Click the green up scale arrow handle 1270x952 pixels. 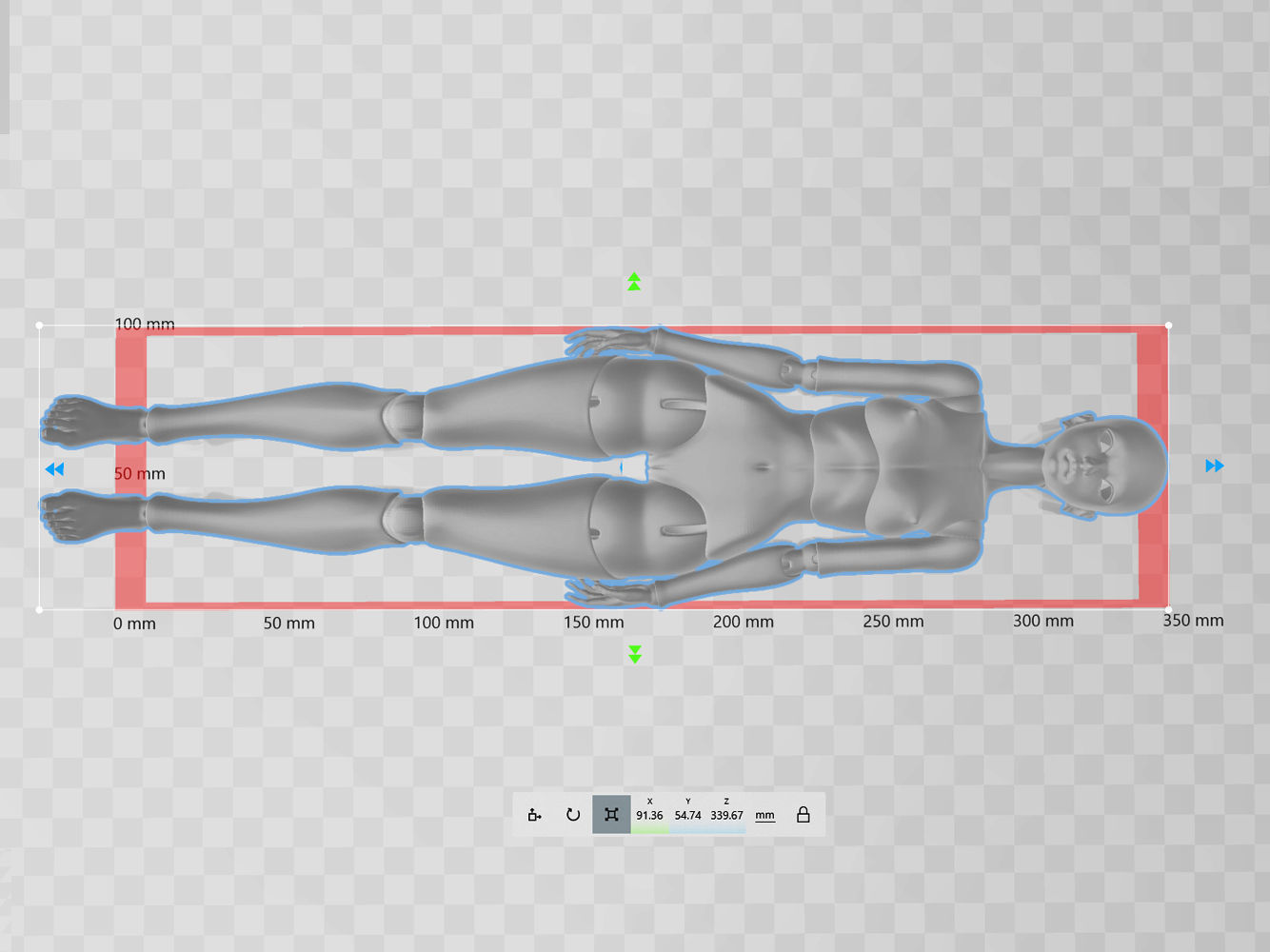pyautogui.click(x=634, y=282)
